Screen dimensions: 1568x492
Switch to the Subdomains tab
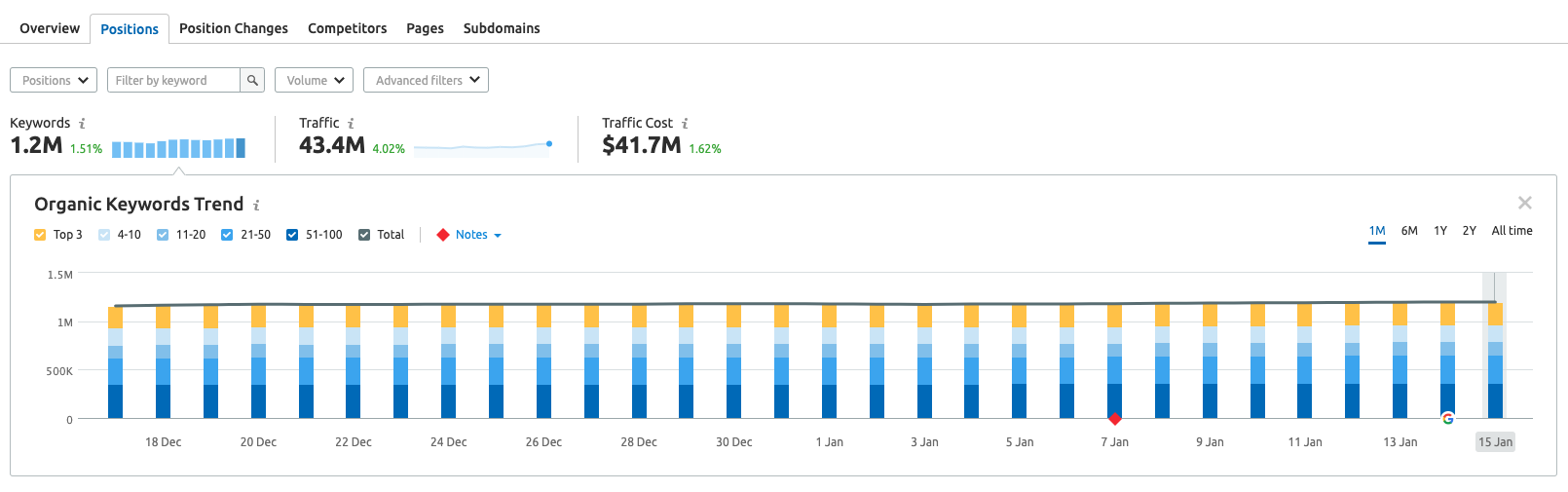tap(502, 28)
